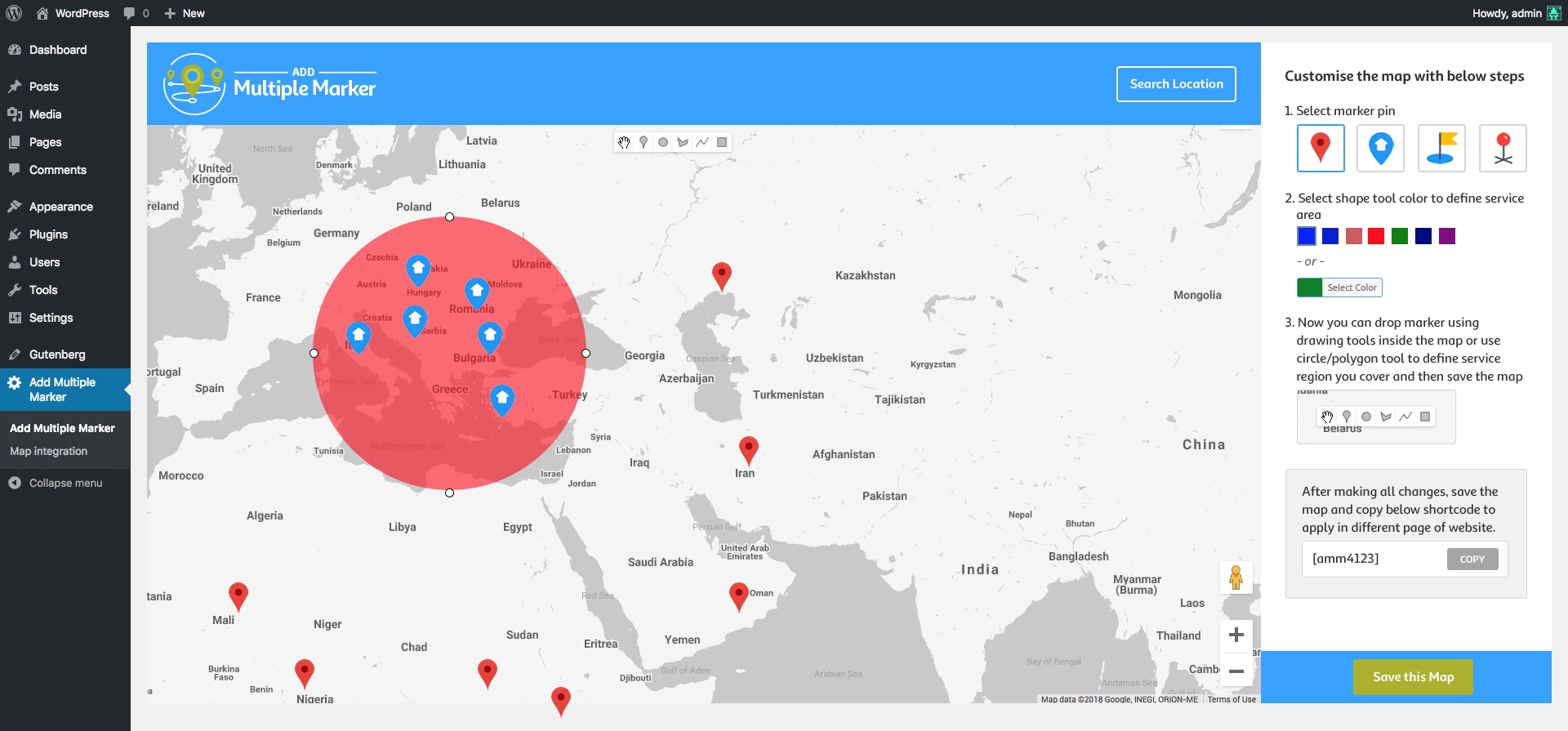Click the red marker pin above Mali
Image resolution: width=1568 pixels, height=731 pixels.
coord(238,596)
